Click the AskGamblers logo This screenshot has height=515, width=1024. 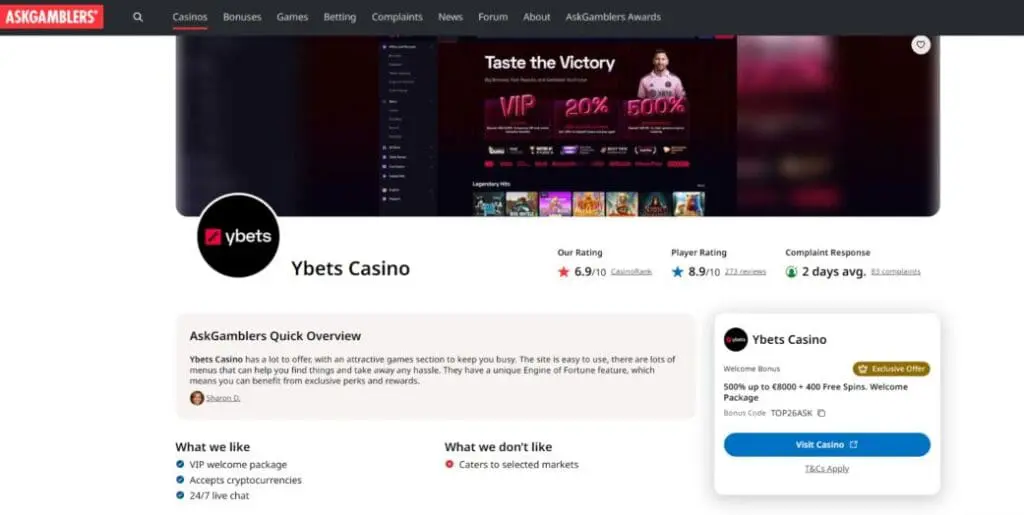[x=52, y=17]
